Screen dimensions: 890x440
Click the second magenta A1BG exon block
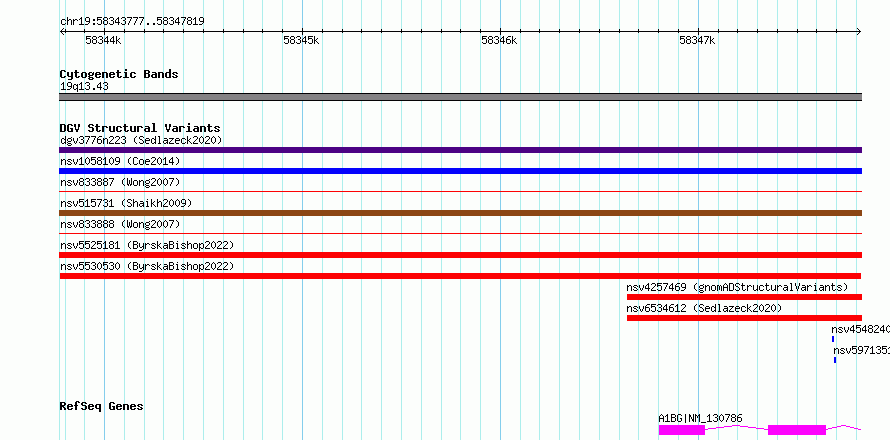click(x=796, y=430)
